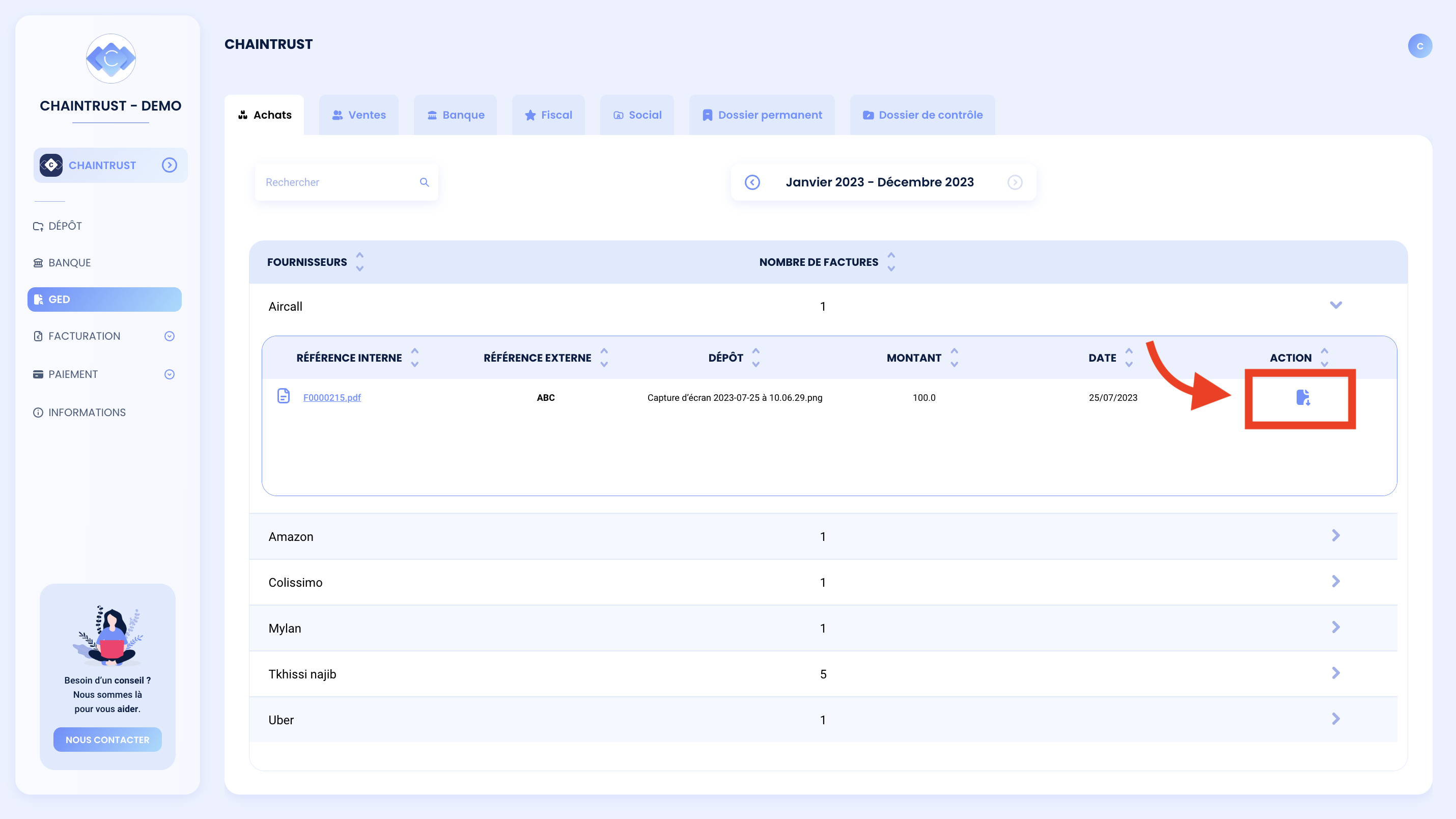Screen dimensions: 1456x819
Task: Click the Janvier 2023 - Décembre 2023 period label
Action: [x=880, y=182]
